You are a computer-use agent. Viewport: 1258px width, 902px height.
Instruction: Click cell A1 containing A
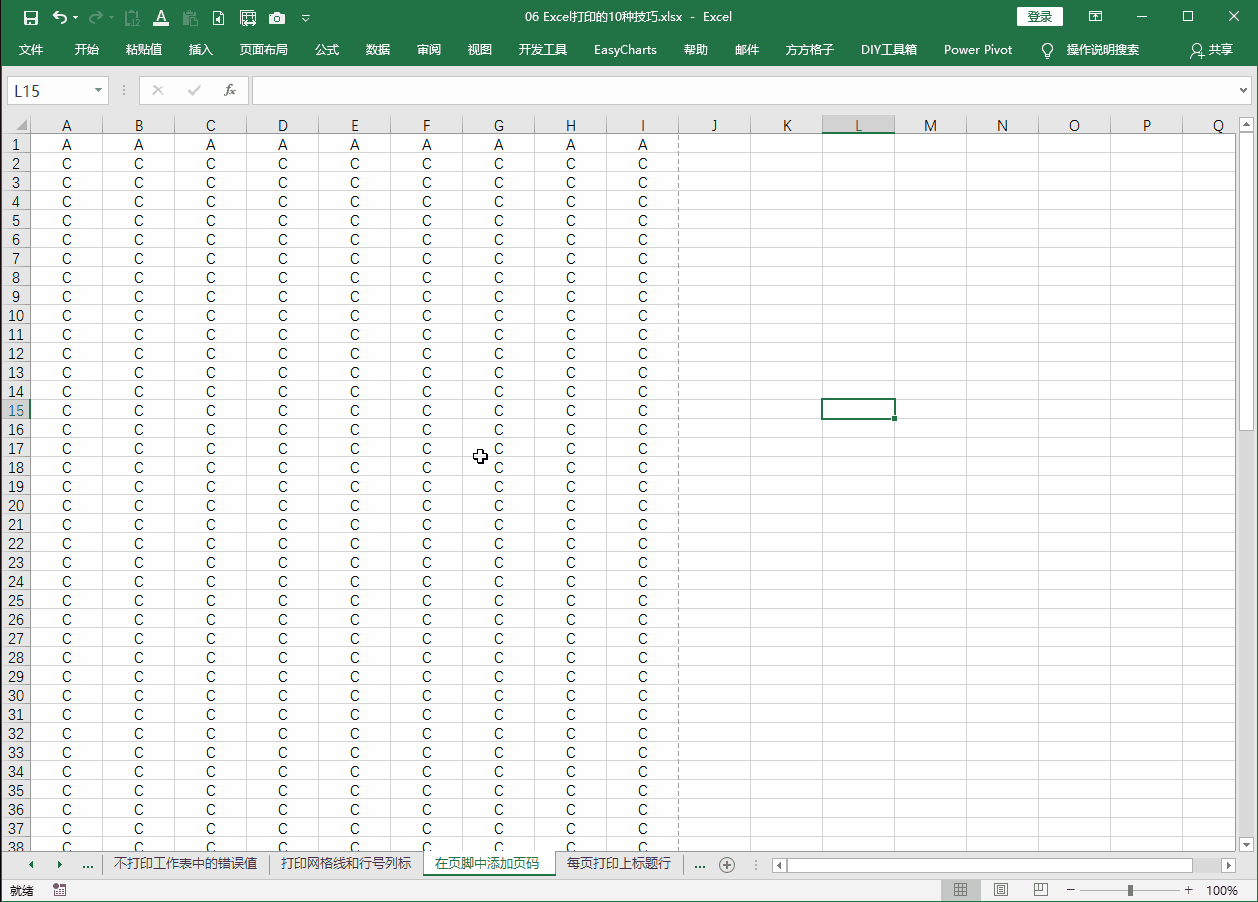[67, 144]
